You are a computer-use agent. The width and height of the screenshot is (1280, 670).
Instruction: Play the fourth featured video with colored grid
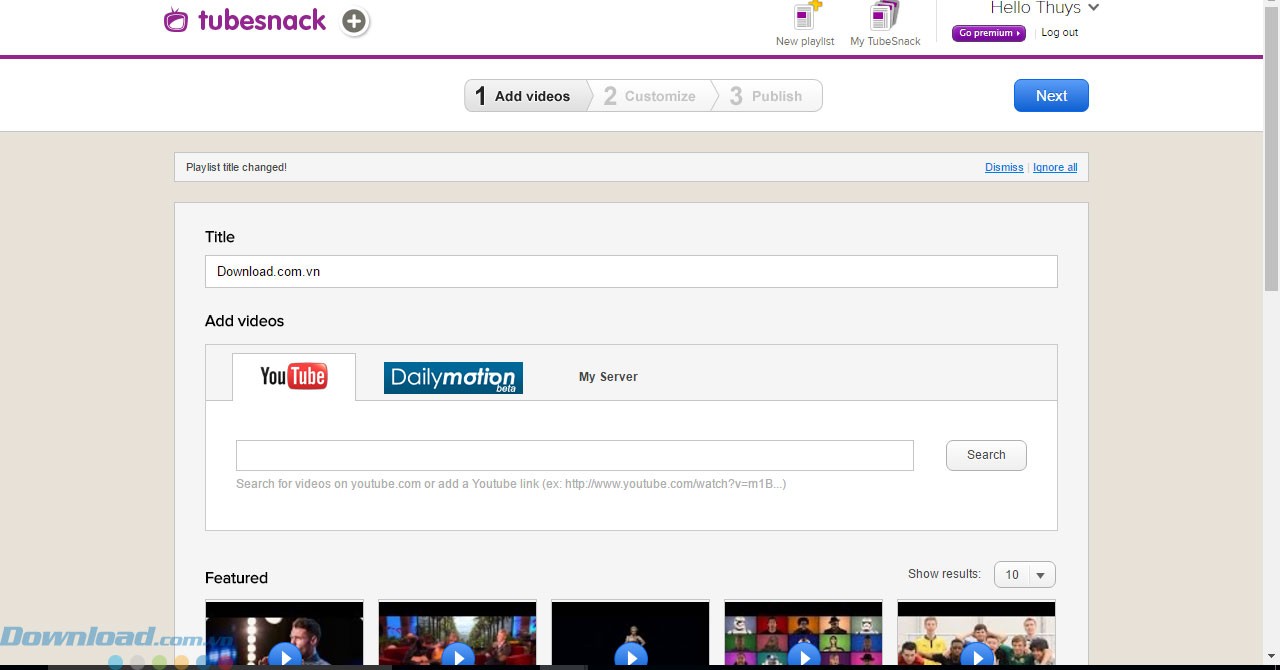pos(804,656)
